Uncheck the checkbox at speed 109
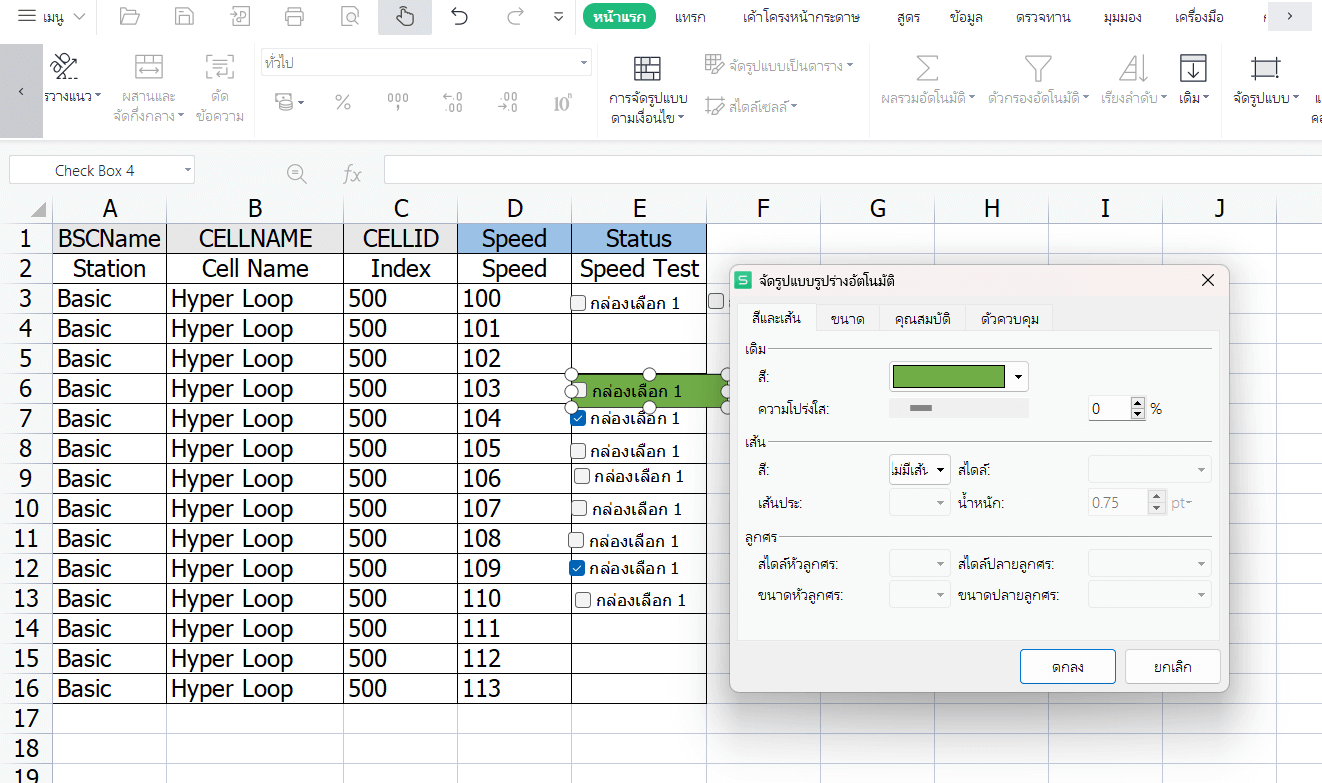The image size is (1322, 783). pyautogui.click(x=577, y=568)
